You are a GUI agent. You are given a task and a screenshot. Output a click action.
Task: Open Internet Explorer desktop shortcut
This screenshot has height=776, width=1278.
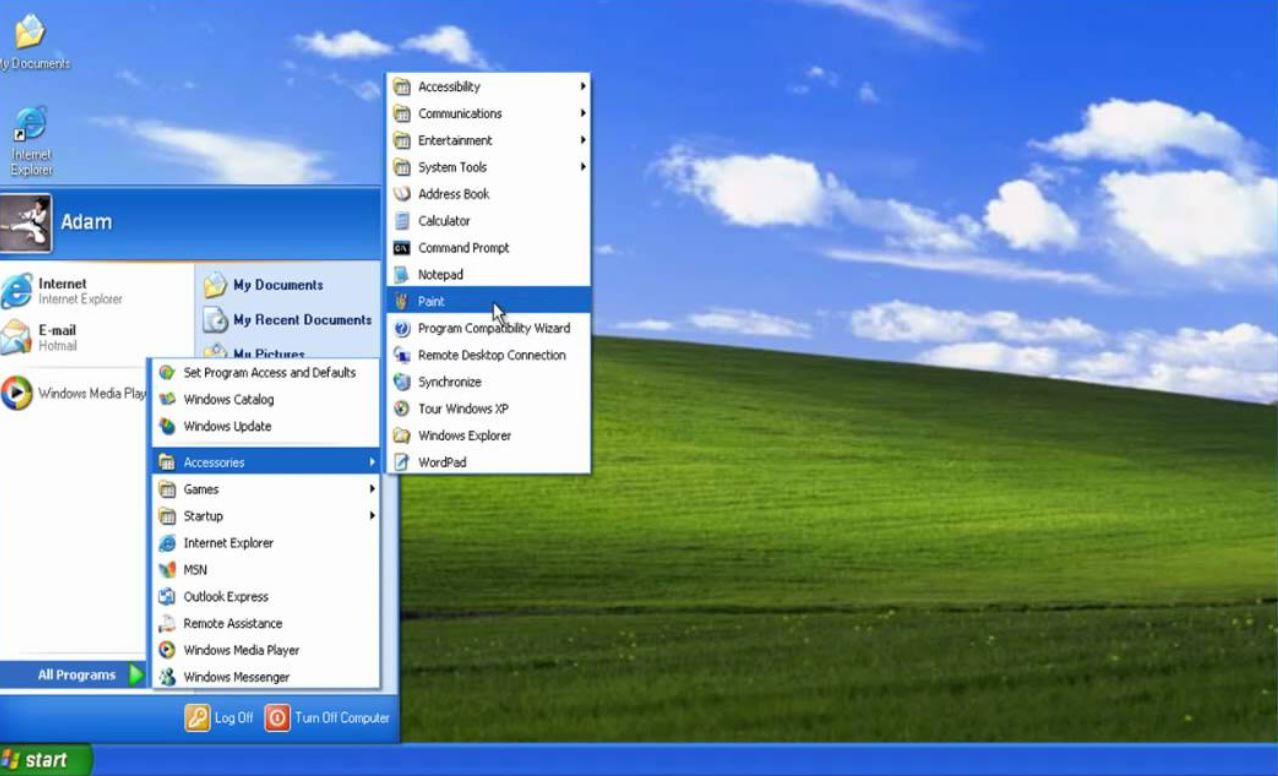tap(31, 127)
